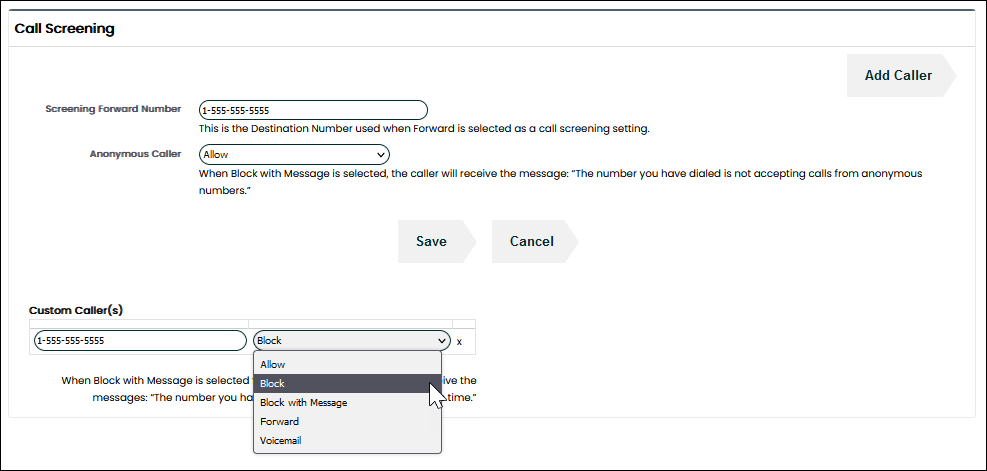Screen dimensions: 987x471
Task: Cancel the call screening changes
Action: coord(531,241)
